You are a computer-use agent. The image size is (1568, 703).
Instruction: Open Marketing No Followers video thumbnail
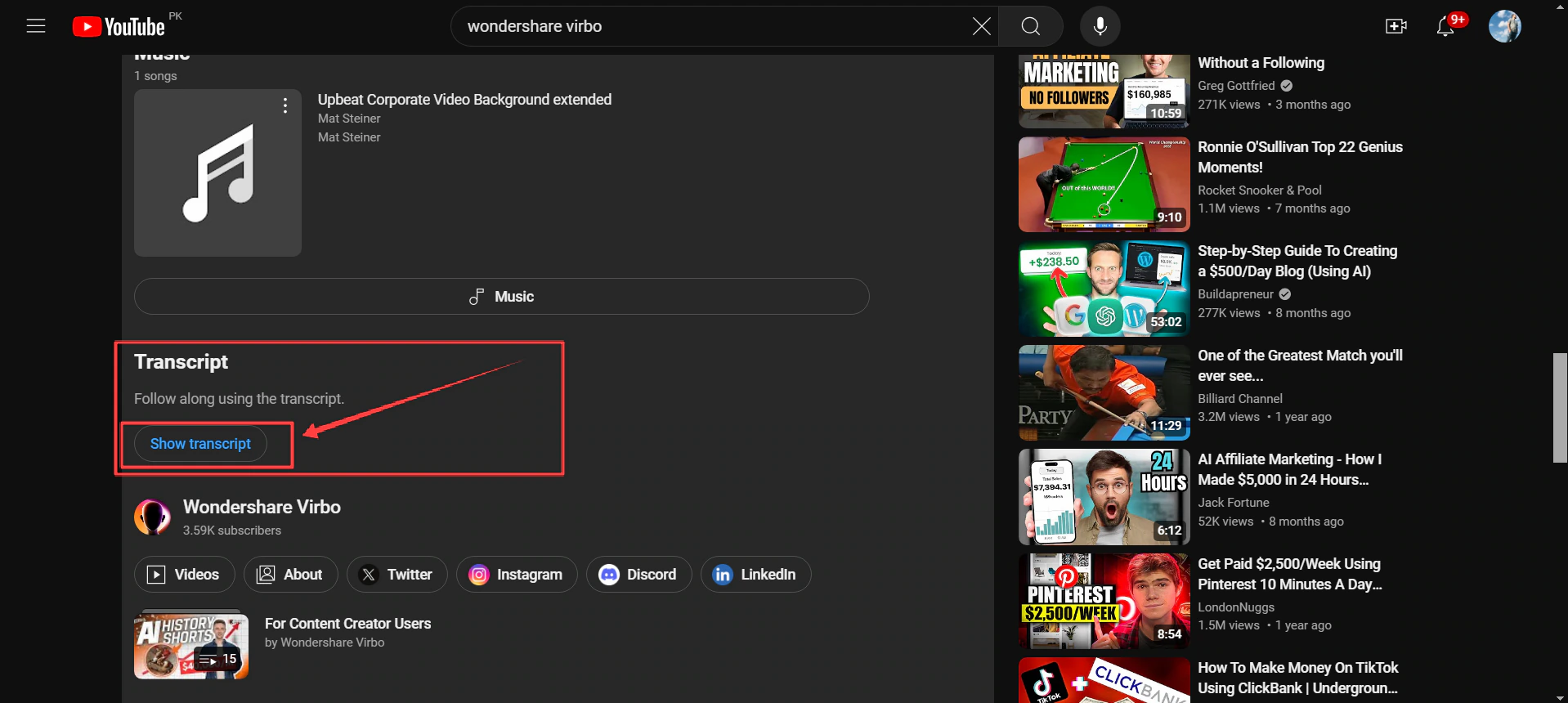click(1104, 91)
